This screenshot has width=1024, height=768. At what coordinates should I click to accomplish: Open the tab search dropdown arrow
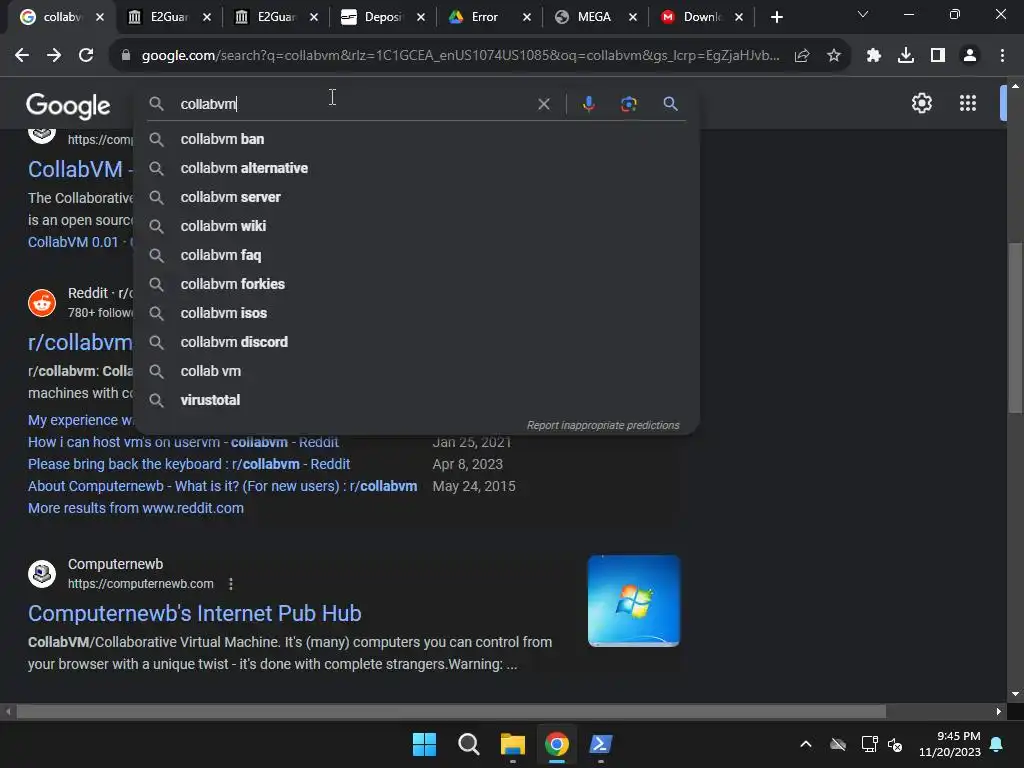(x=863, y=14)
